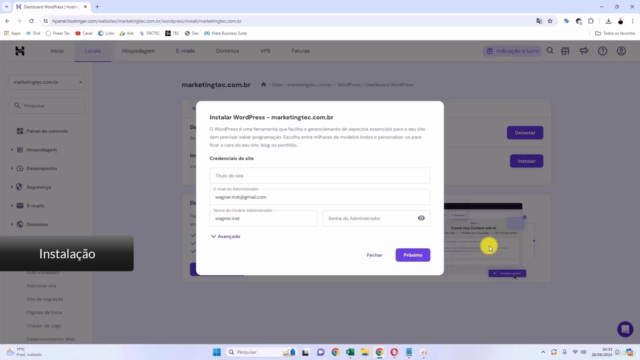Screen dimensions: 640x360
Task: Go back in browser history
Action: 7,21
